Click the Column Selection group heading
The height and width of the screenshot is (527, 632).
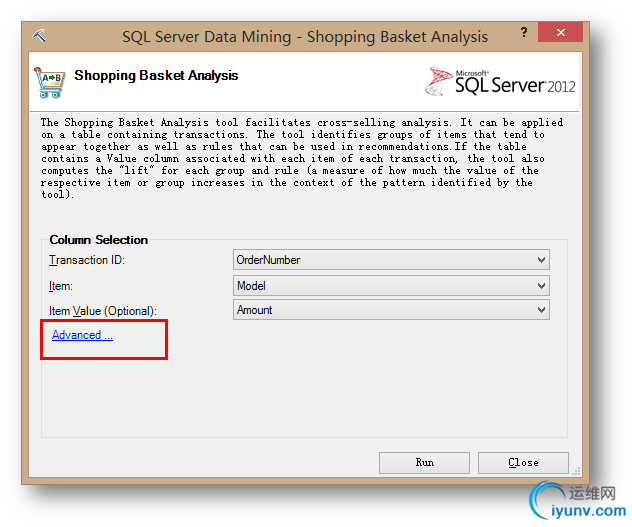click(99, 240)
